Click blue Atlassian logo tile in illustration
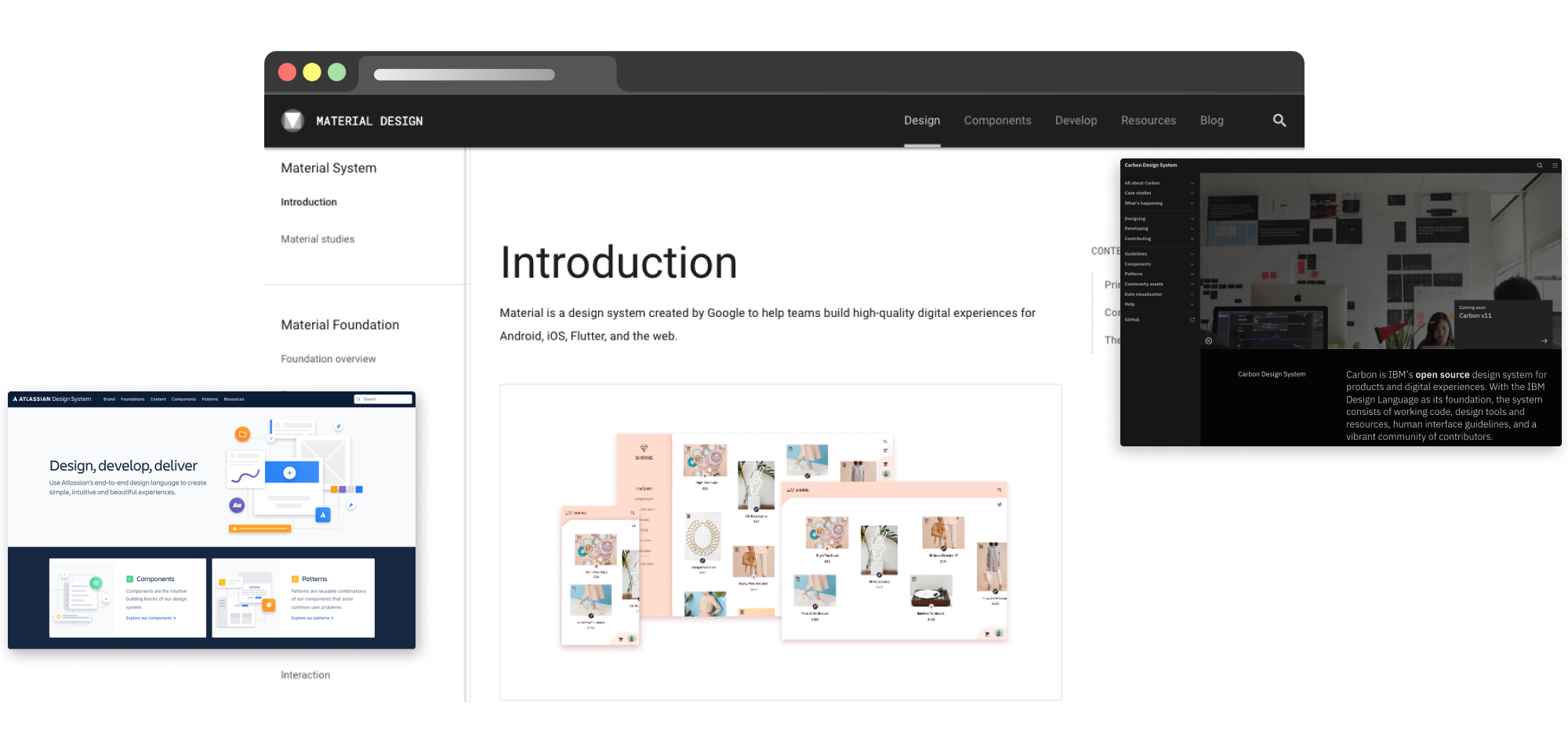Viewport: 1568px width, 753px height. (323, 515)
